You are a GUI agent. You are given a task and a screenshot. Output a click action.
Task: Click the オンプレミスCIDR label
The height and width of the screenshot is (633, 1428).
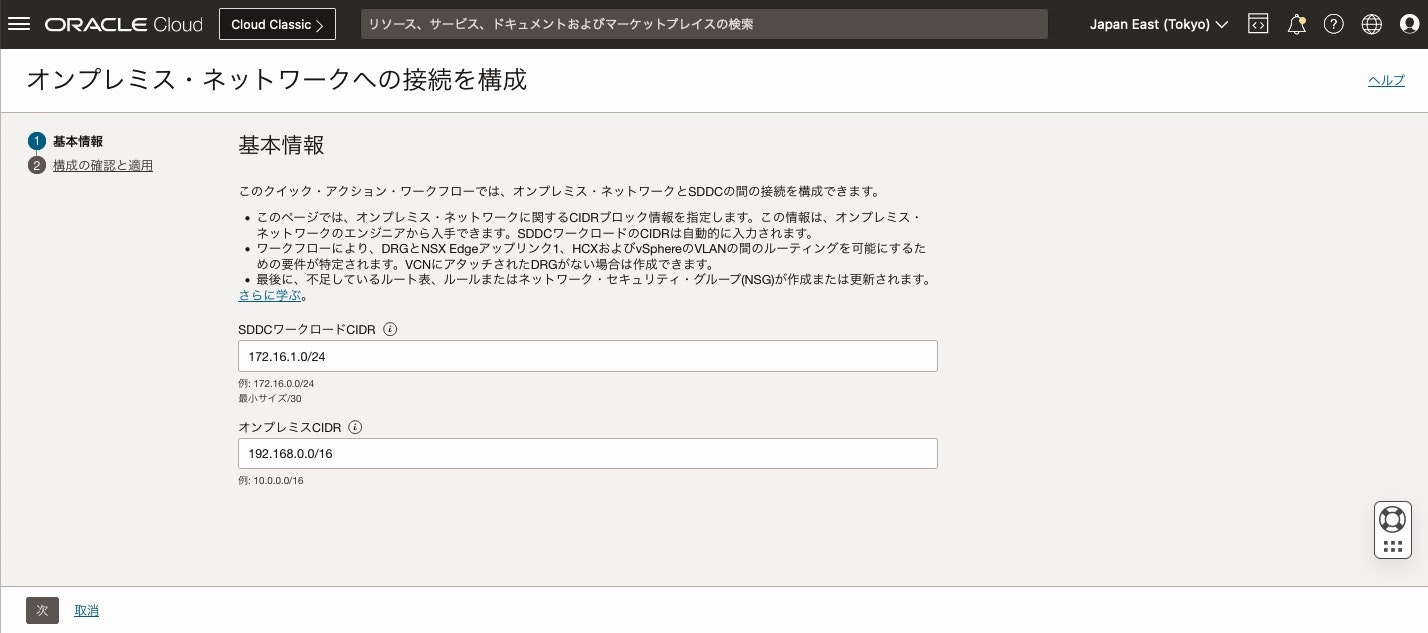coord(290,427)
